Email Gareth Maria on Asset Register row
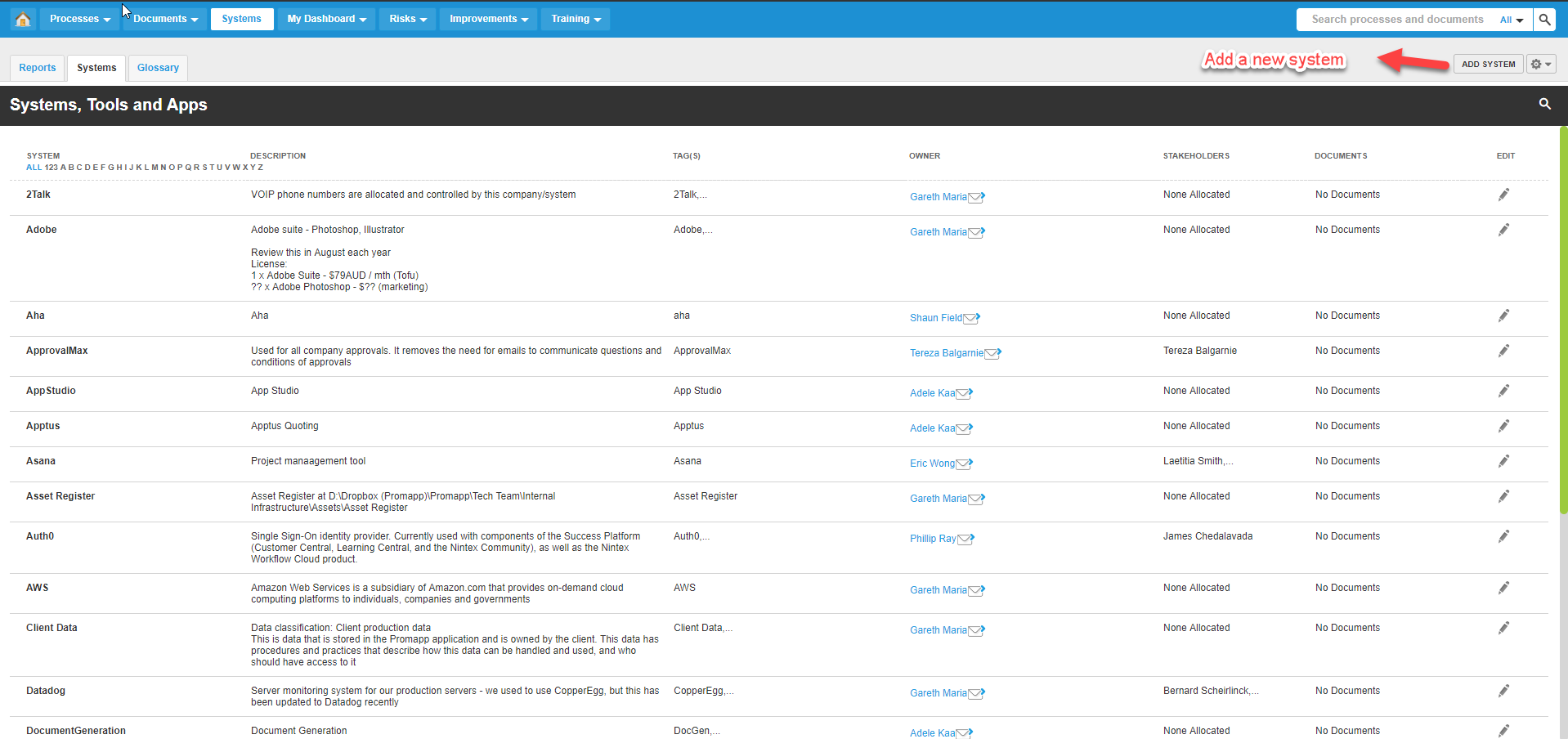1568x739 pixels. tap(977, 499)
